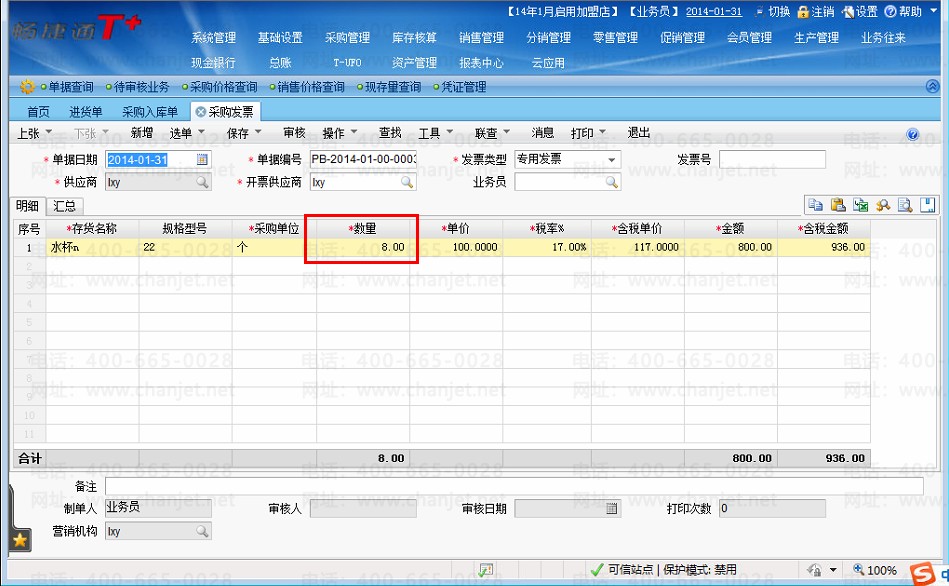Click the 发票号 input field

[x=772, y=160]
